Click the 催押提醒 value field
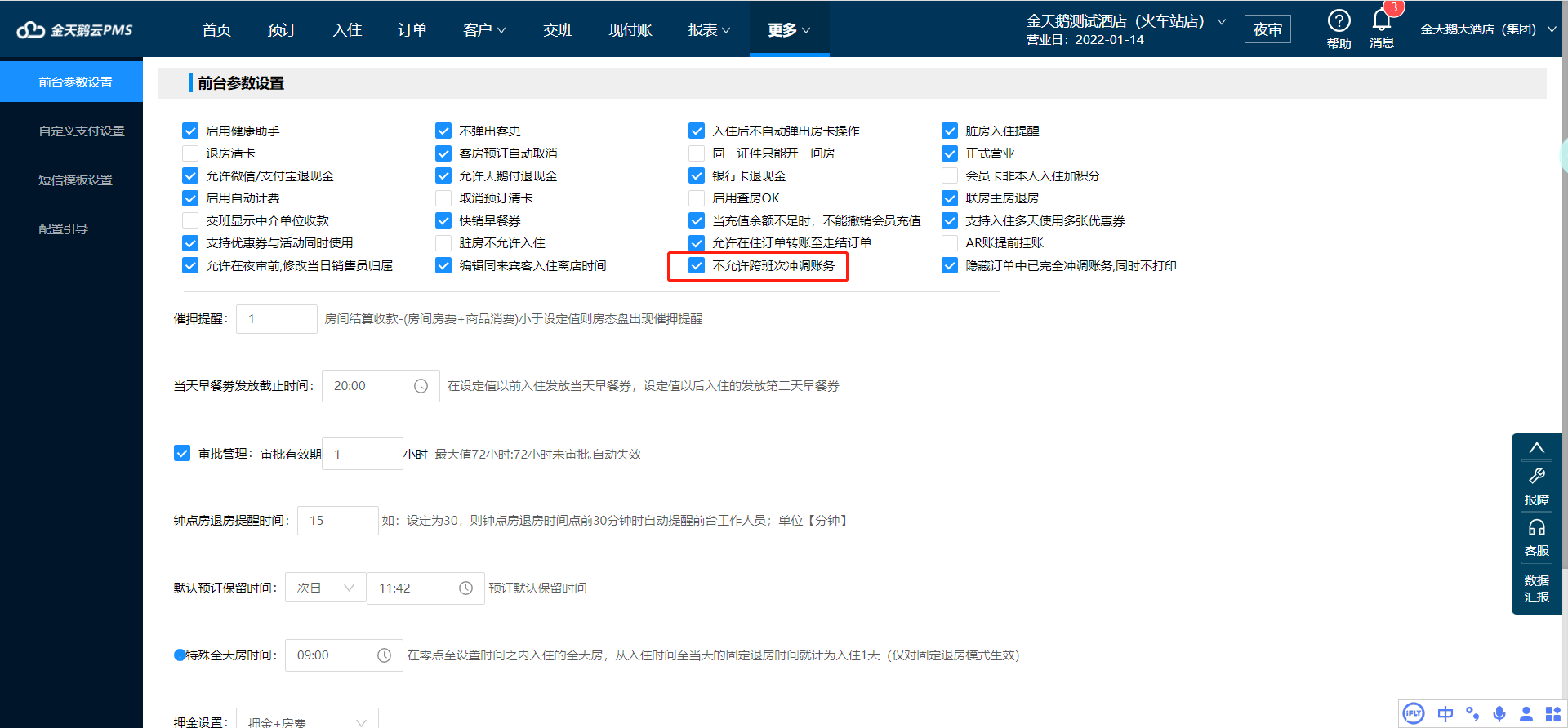The height and width of the screenshot is (728, 1568). [277, 319]
